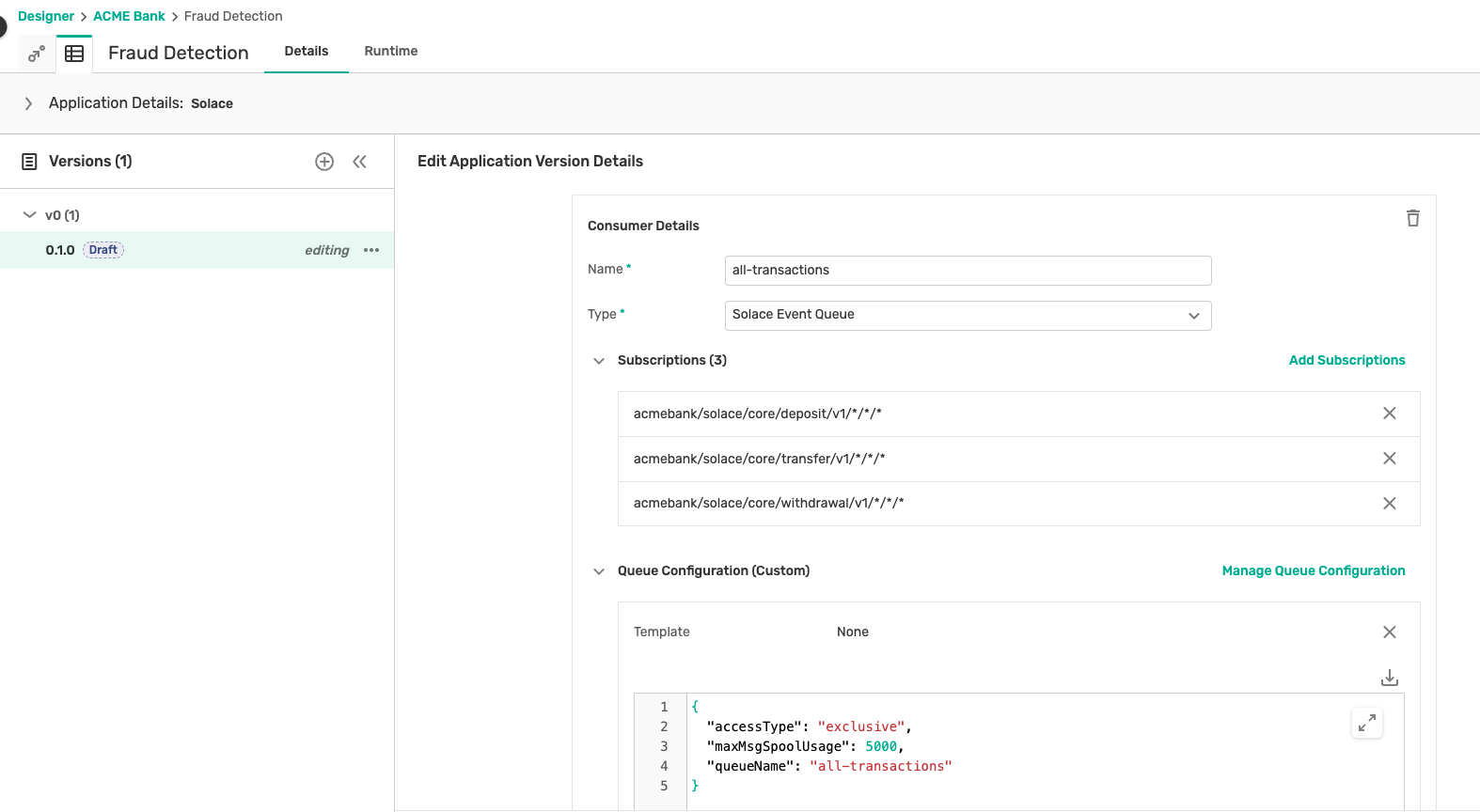Collapse the v0 version group
The image size is (1480, 812).
coord(29,215)
